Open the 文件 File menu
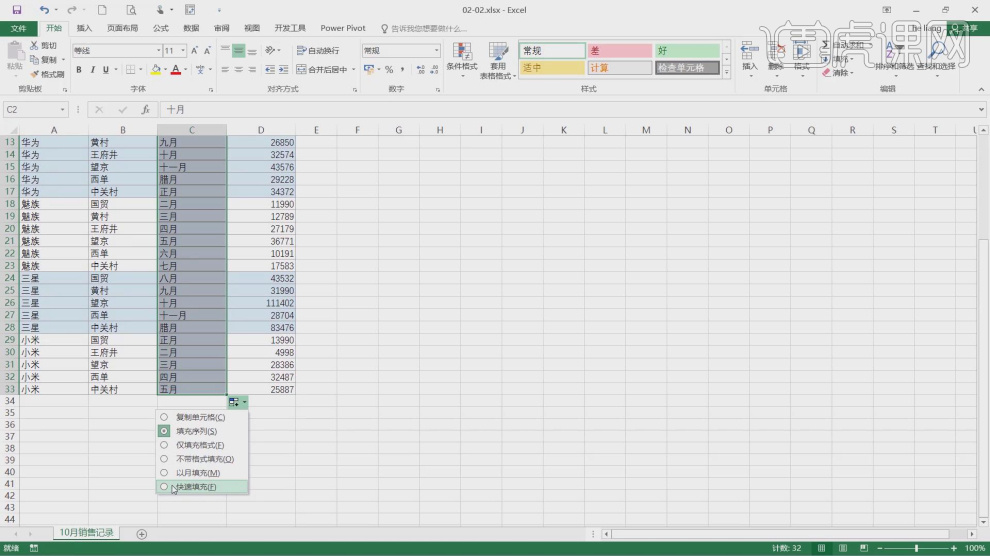Viewport: 990px width, 556px height. click(x=18, y=28)
